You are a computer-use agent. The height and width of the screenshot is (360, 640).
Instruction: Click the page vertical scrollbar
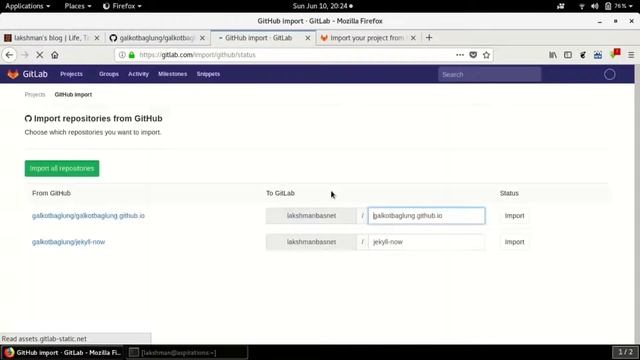tap(637, 204)
